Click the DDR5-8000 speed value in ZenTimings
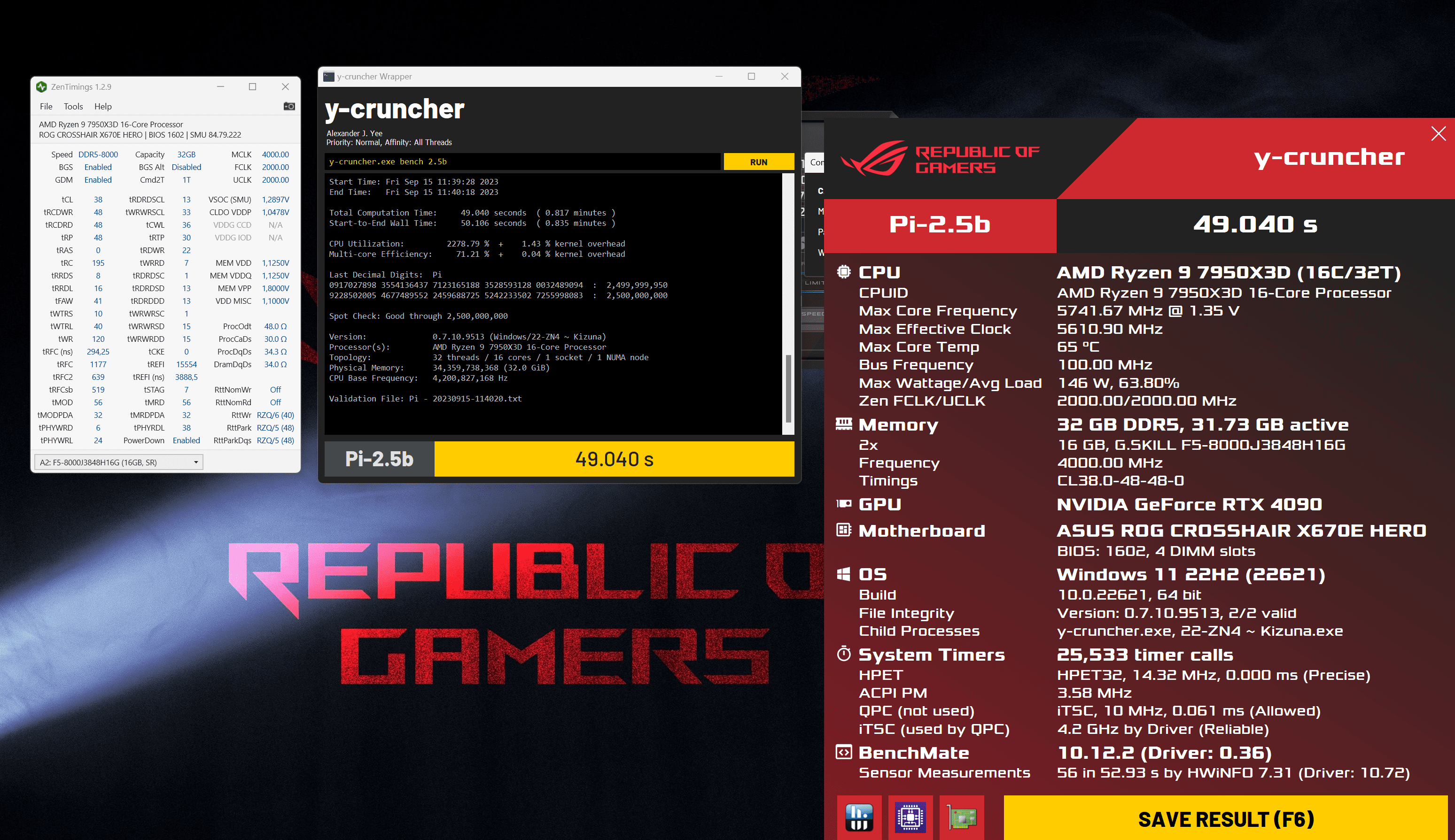 (x=98, y=154)
